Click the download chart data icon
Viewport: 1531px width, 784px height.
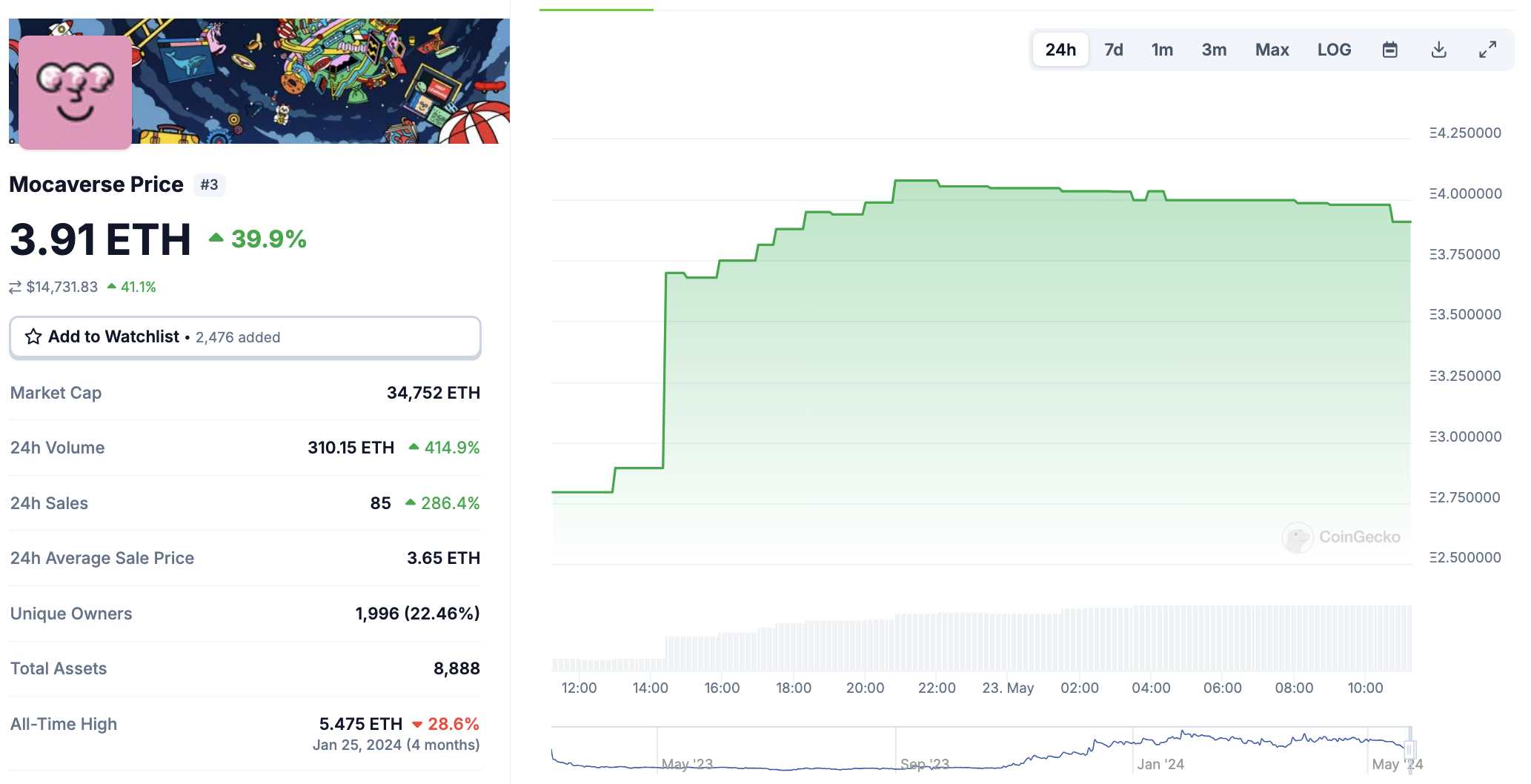[x=1438, y=50]
